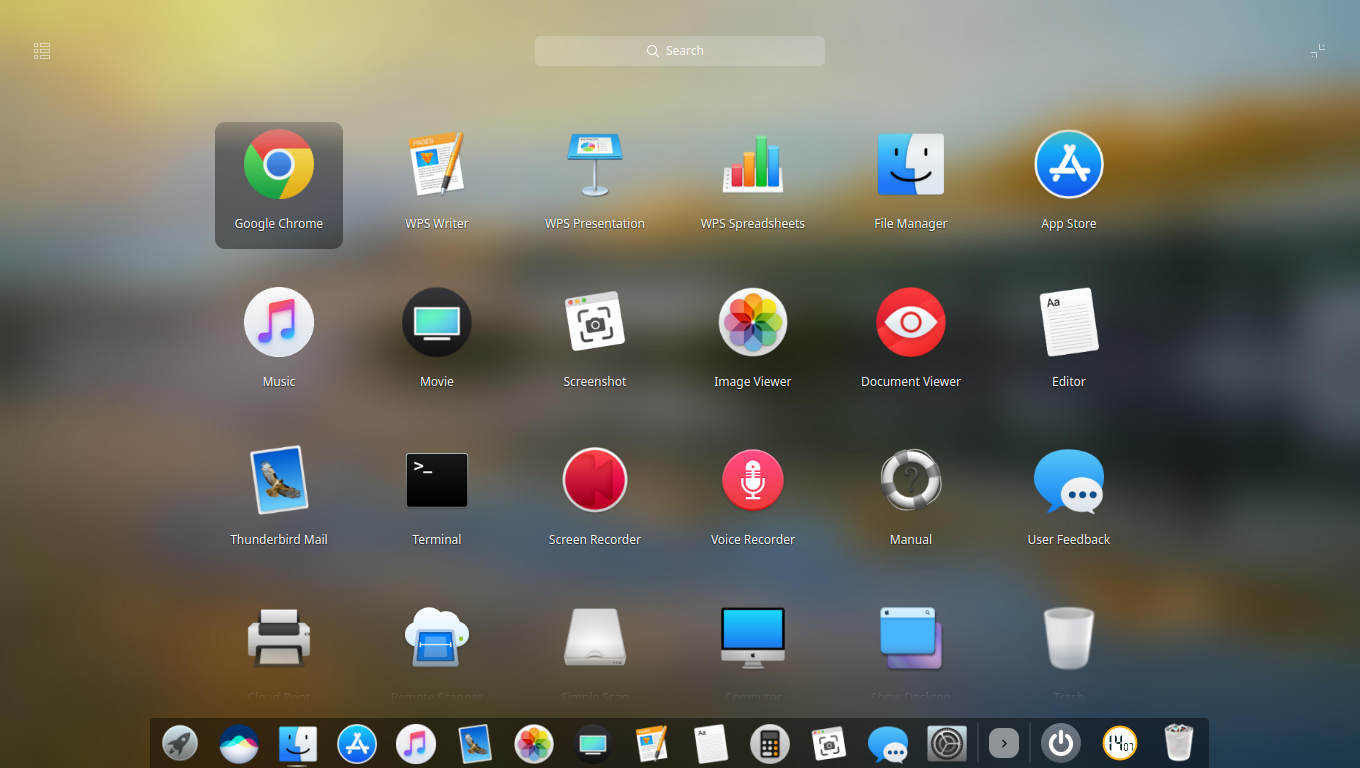
Task: Open Calculator in the dock
Action: (x=770, y=744)
